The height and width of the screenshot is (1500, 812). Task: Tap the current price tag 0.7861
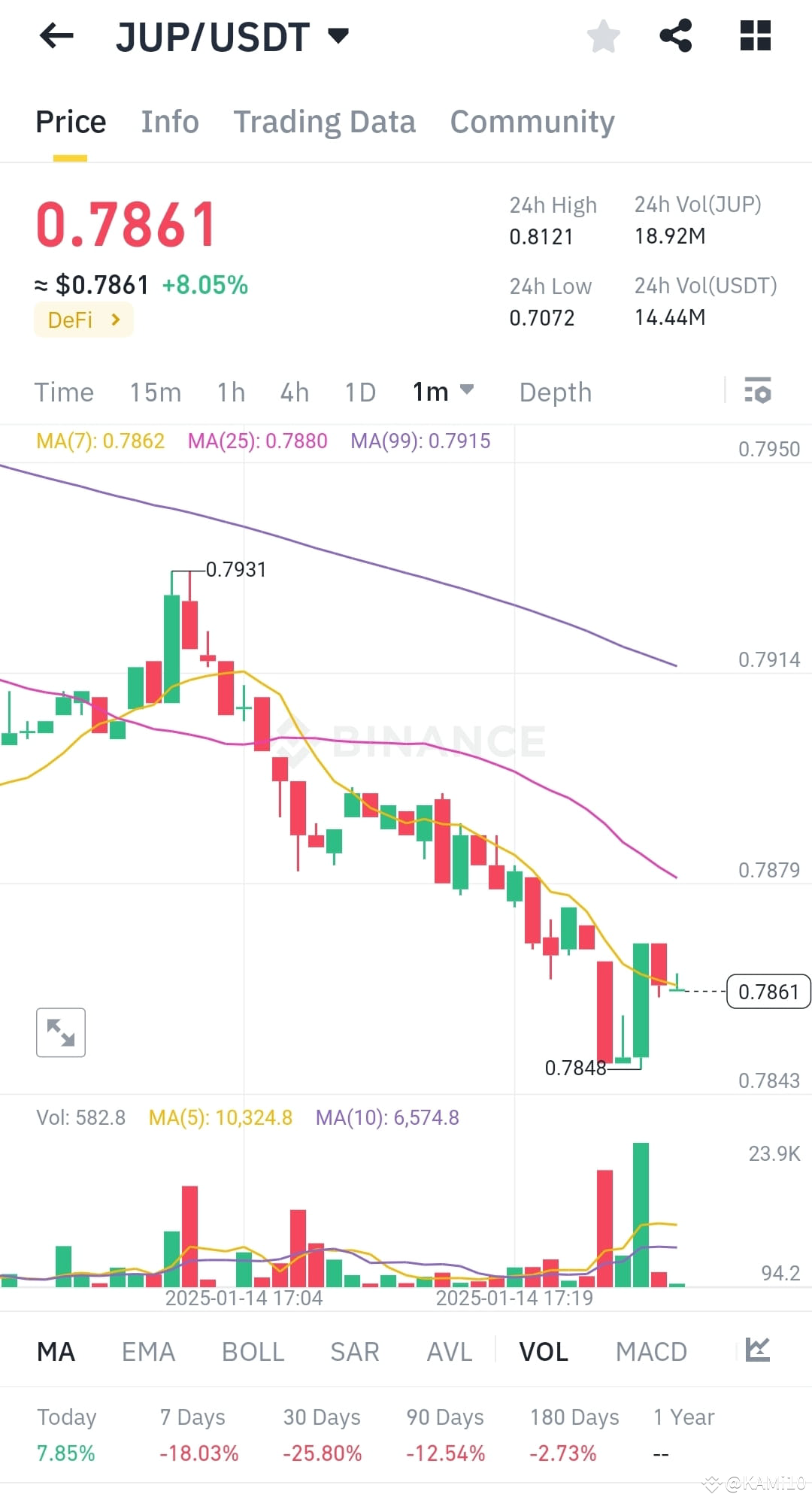(x=768, y=991)
